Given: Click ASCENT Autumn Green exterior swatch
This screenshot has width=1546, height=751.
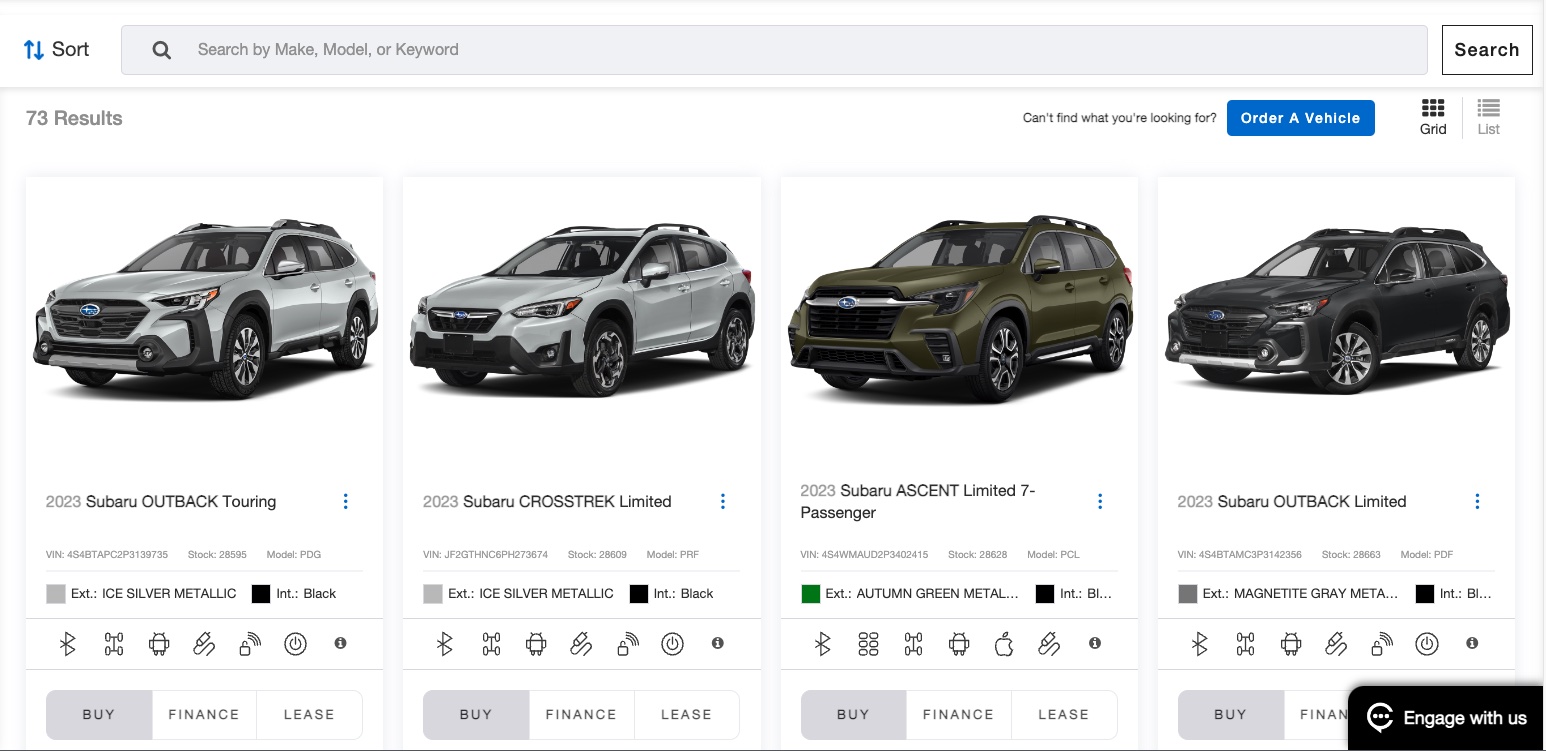Looking at the screenshot, I should [x=810, y=594].
